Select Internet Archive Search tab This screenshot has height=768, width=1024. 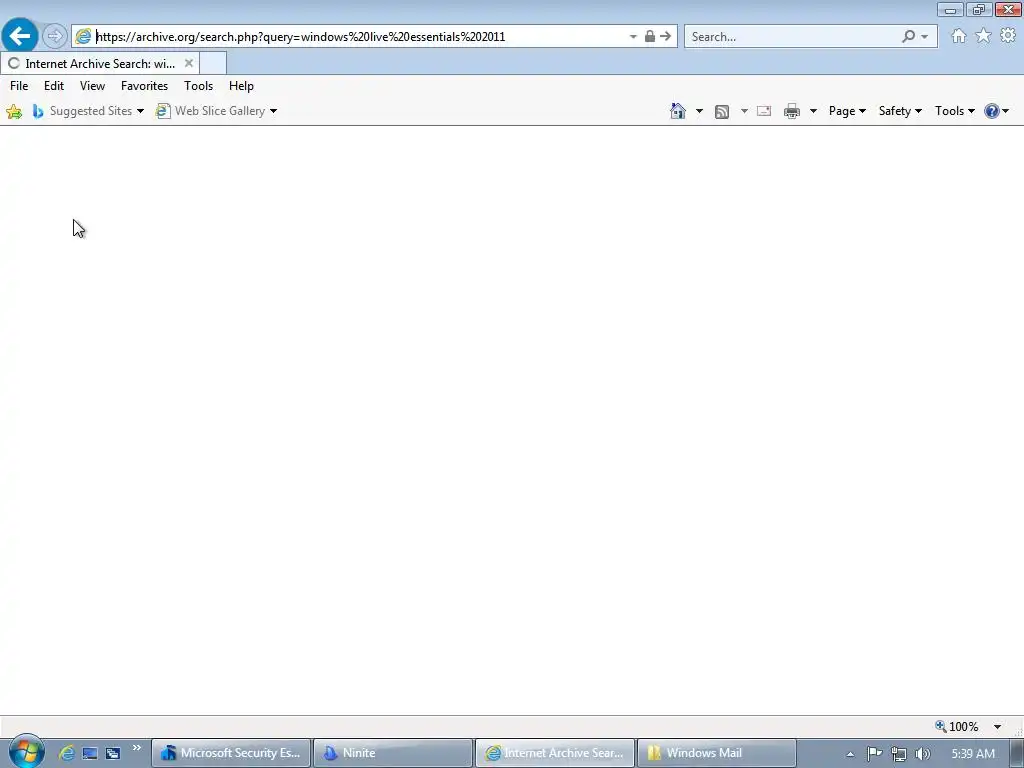point(100,63)
